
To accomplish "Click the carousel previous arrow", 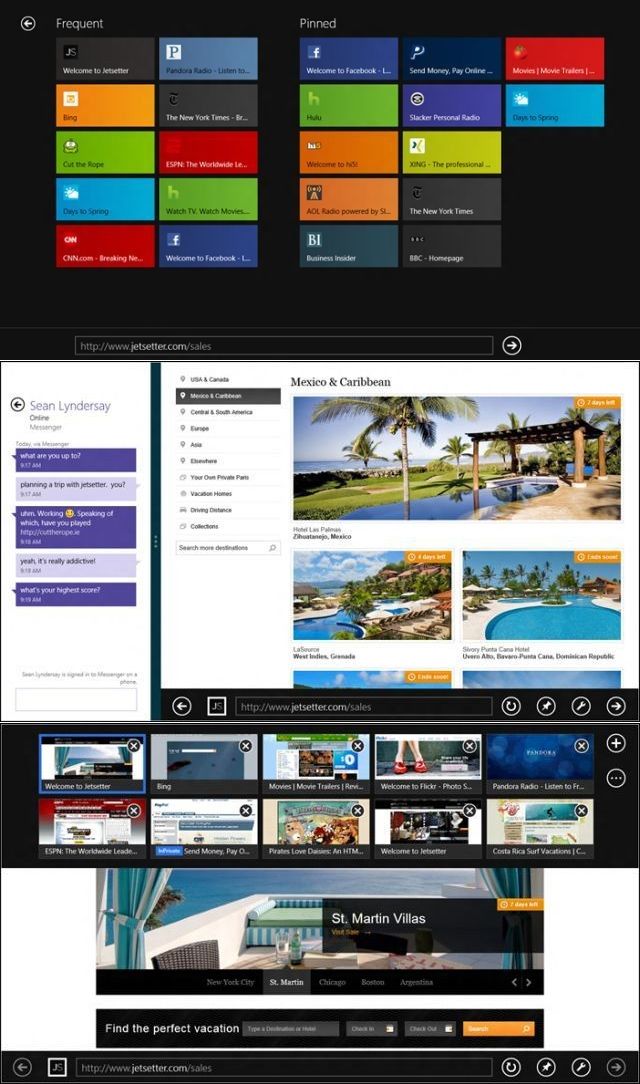I will click(x=514, y=982).
